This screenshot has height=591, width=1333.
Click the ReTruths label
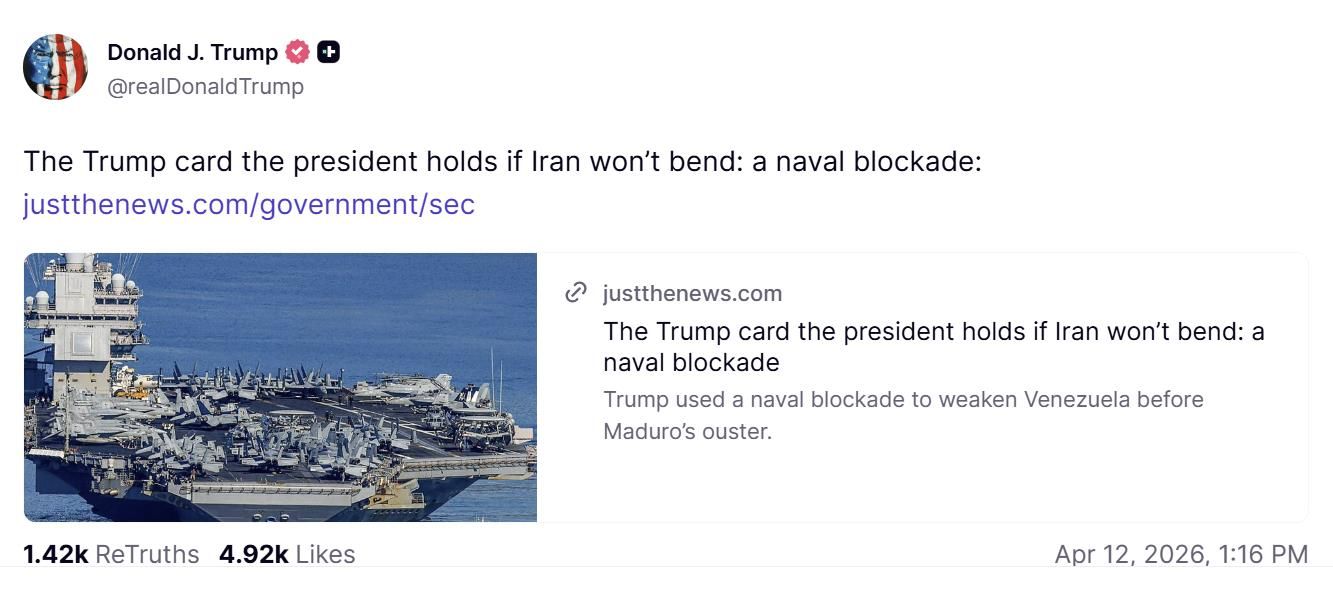coord(147,554)
